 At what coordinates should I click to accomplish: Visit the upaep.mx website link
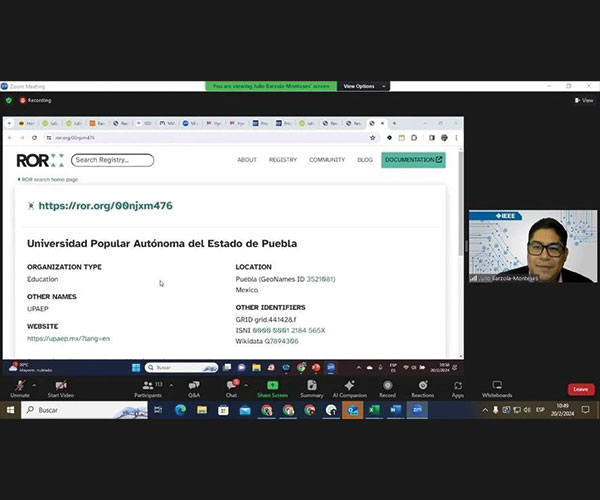(x=68, y=339)
